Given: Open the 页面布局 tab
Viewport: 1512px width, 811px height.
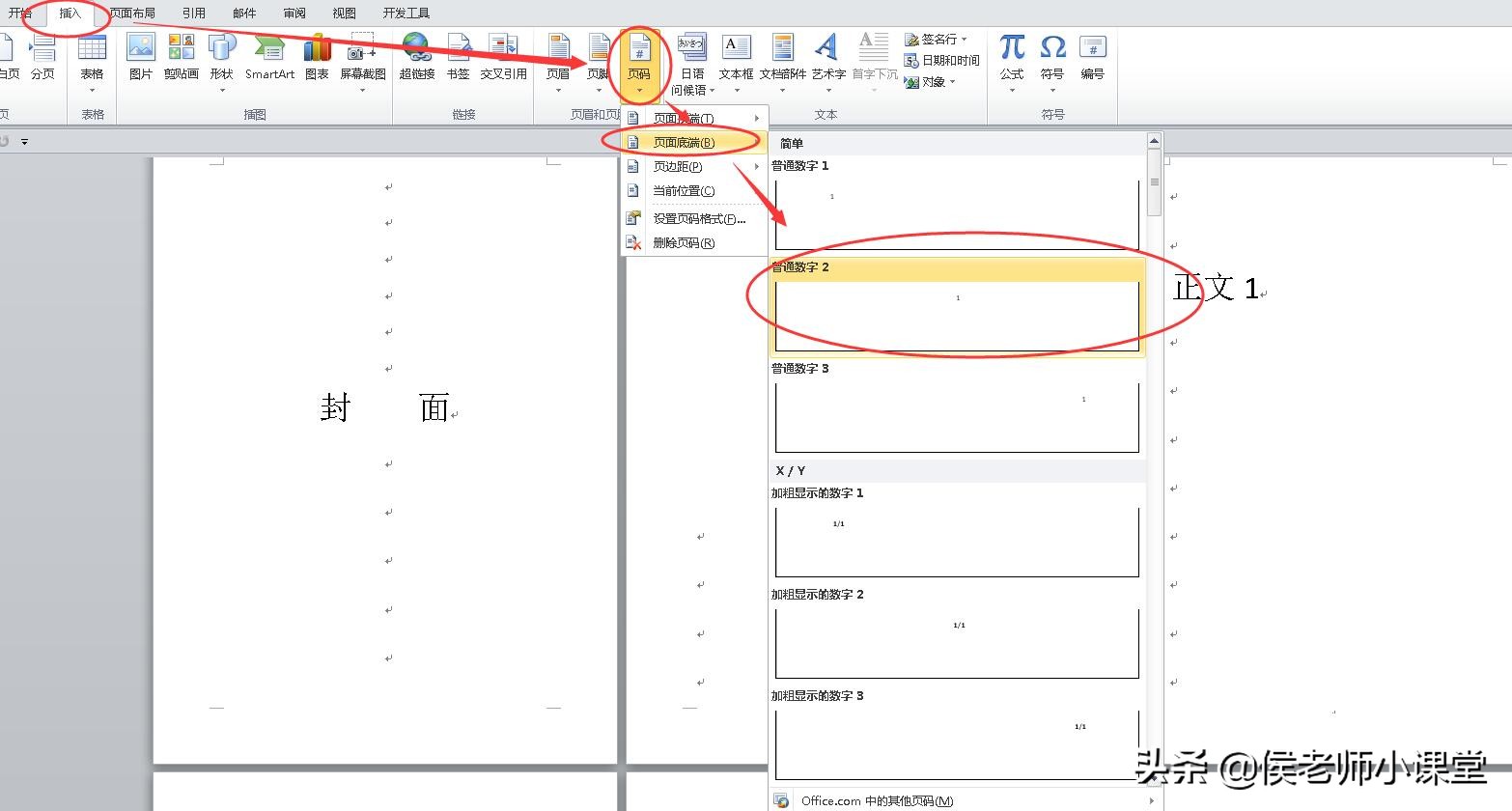Looking at the screenshot, I should (x=132, y=14).
